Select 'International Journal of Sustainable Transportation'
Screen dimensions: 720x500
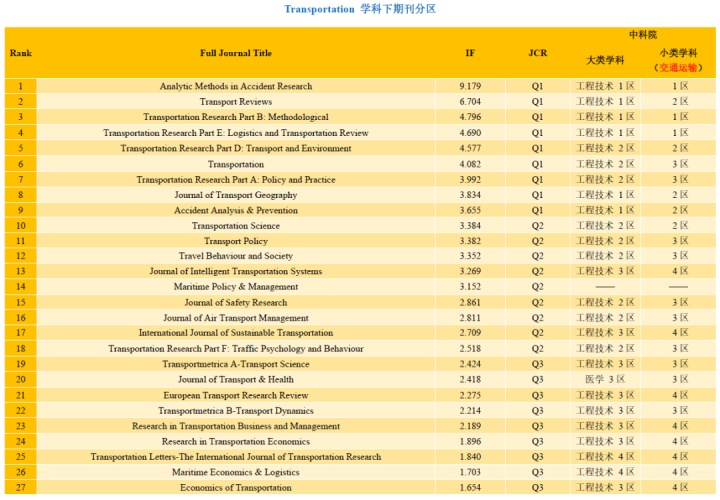tap(236, 333)
